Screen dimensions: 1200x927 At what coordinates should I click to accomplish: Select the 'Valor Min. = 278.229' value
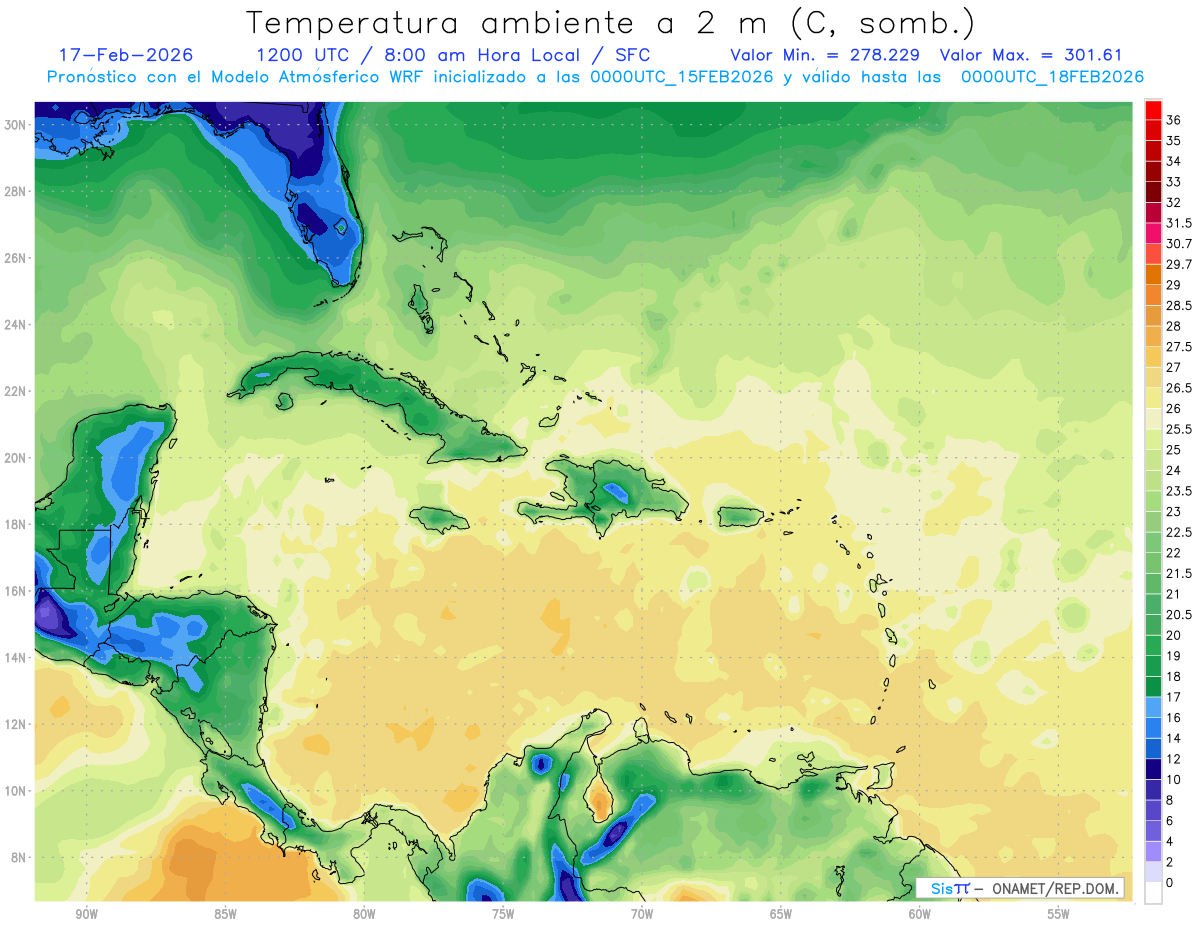[x=825, y=54]
